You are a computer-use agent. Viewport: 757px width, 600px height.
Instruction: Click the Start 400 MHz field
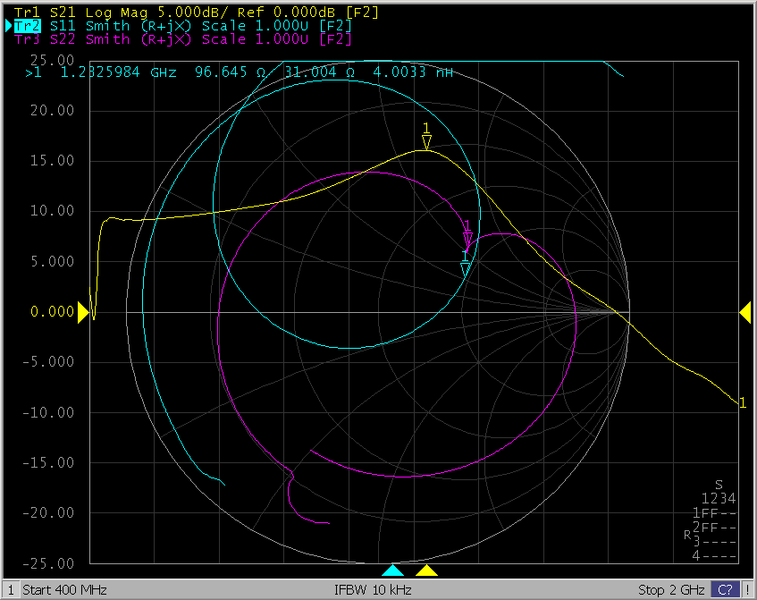click(x=64, y=589)
